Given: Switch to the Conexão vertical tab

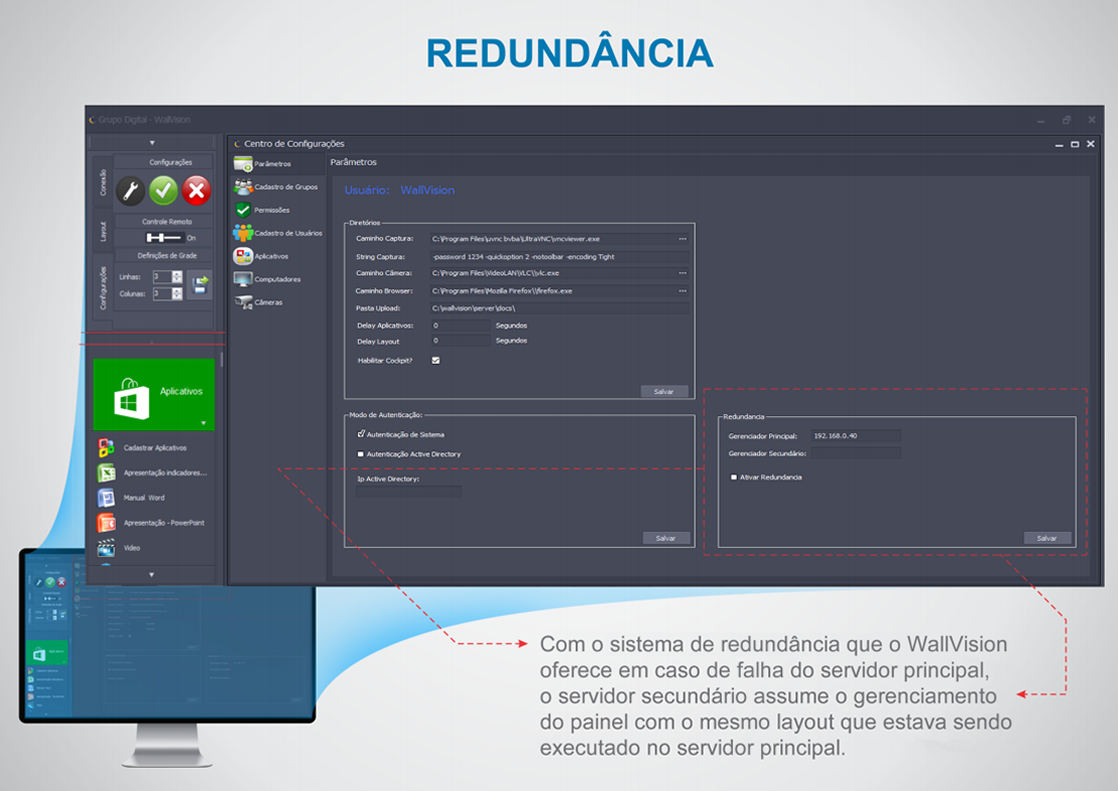Looking at the screenshot, I should coord(103,181).
